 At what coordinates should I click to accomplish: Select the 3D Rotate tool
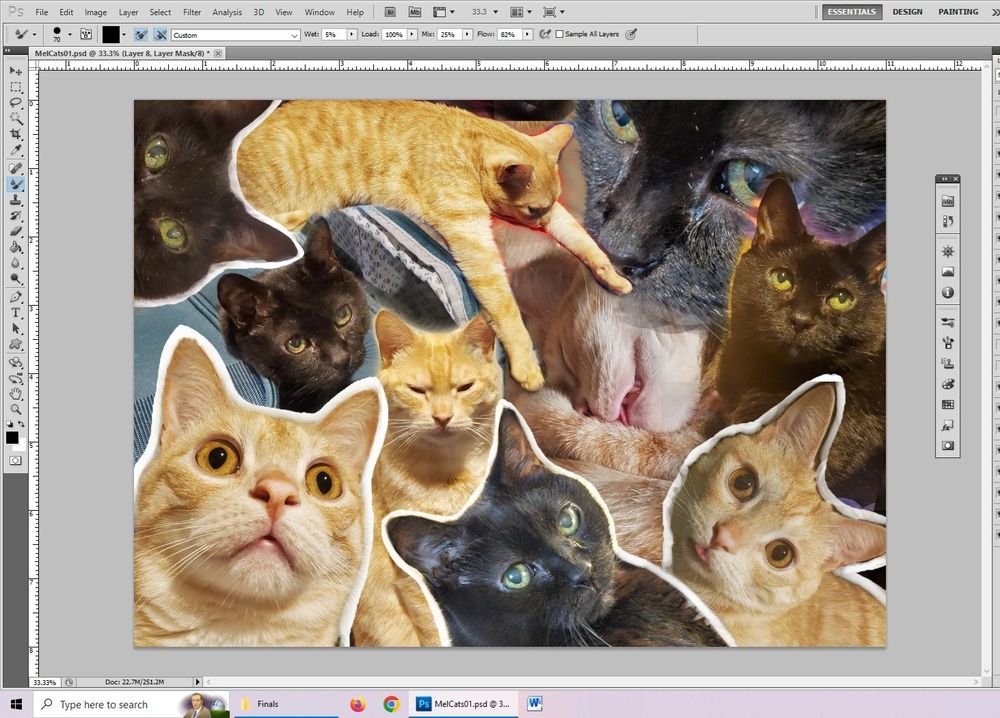[15, 363]
